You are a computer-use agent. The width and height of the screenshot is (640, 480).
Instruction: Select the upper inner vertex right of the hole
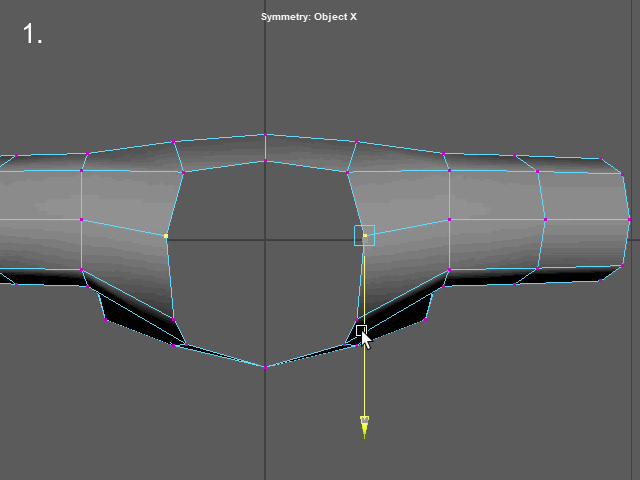point(347,172)
